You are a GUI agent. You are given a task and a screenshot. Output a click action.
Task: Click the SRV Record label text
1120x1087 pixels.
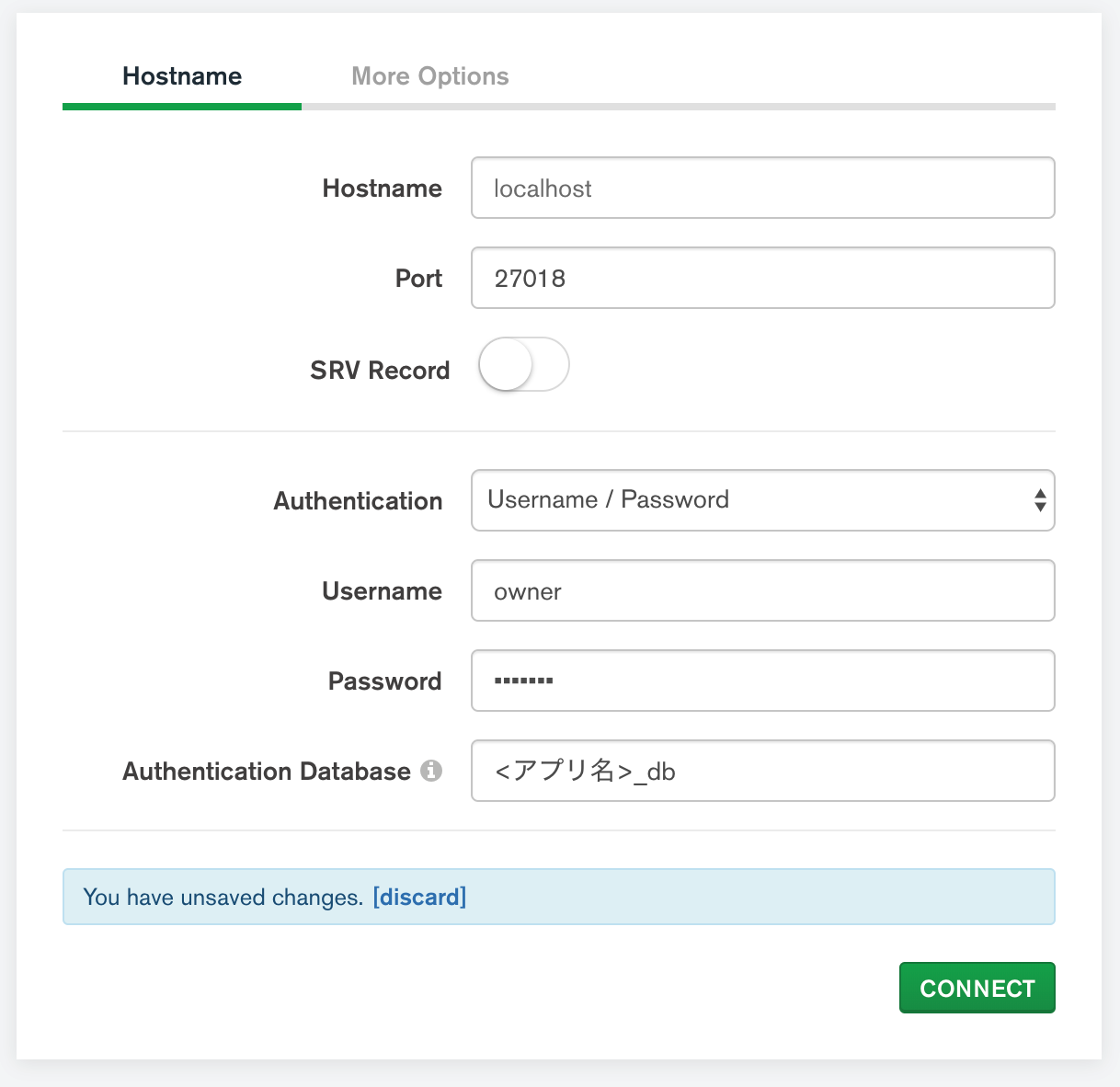(380, 371)
